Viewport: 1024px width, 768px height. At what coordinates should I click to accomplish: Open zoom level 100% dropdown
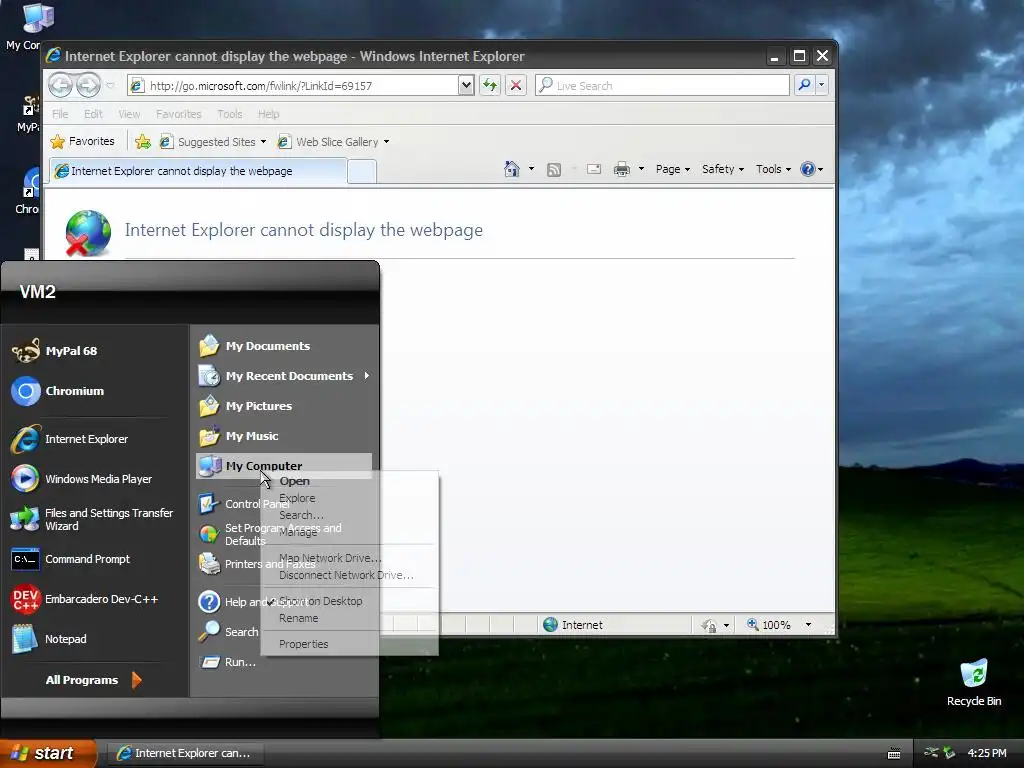tap(808, 625)
